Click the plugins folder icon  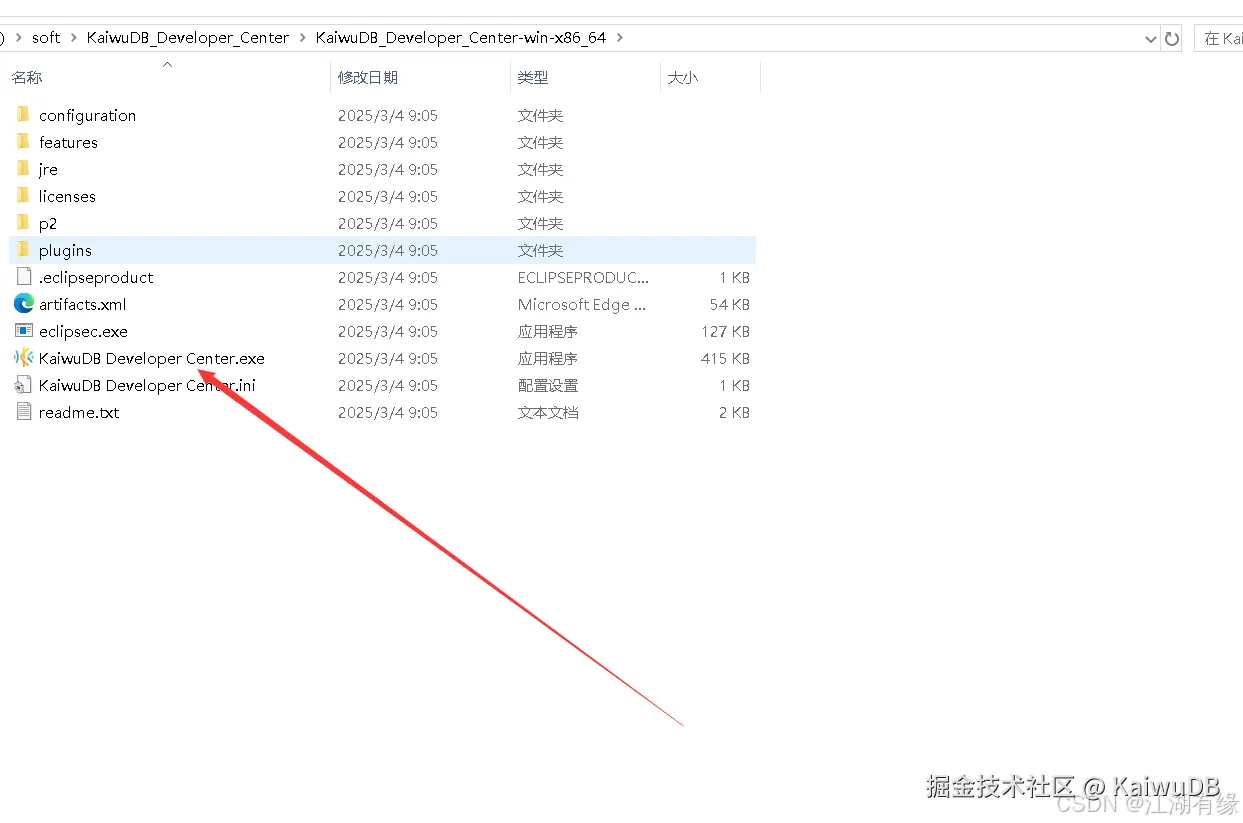point(24,250)
